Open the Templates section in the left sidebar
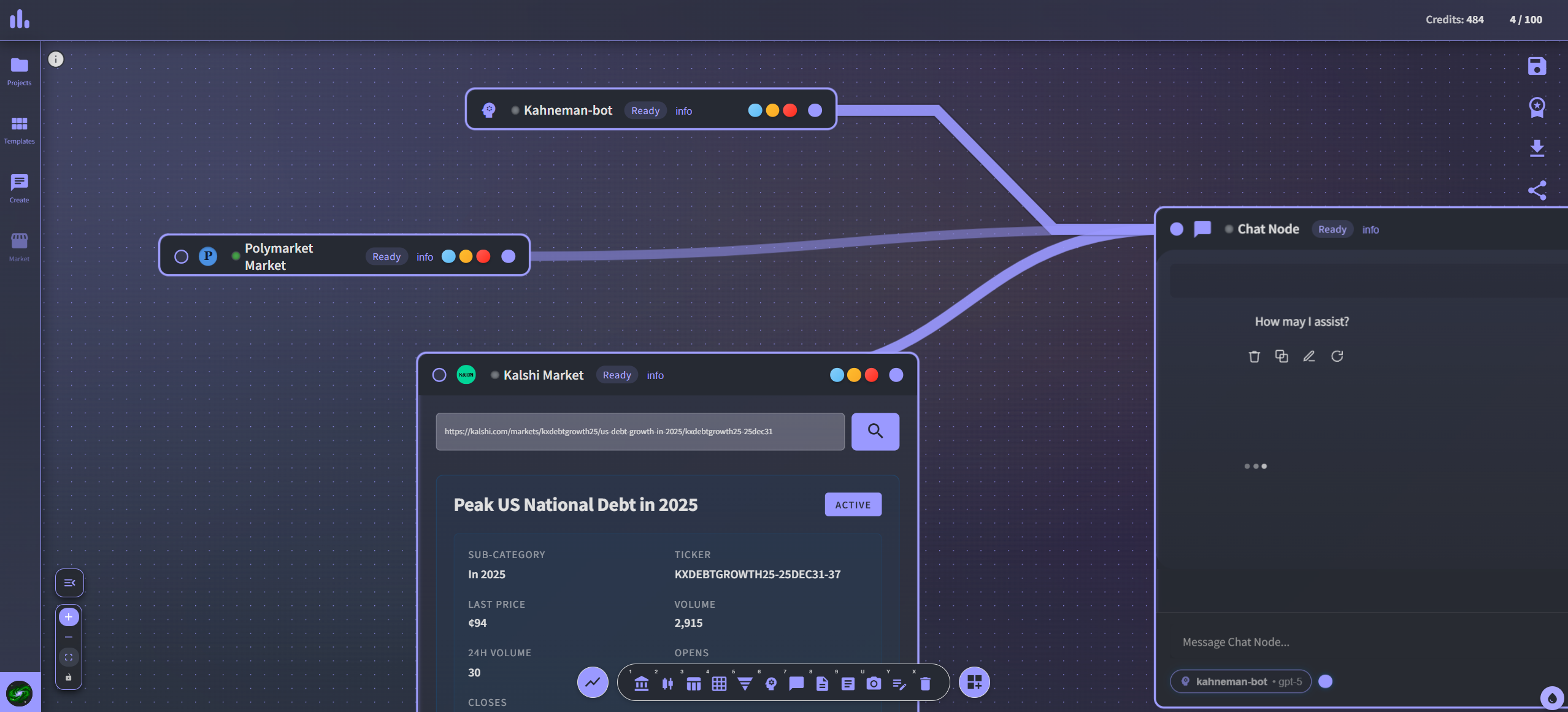The height and width of the screenshot is (712, 1568). point(19,129)
